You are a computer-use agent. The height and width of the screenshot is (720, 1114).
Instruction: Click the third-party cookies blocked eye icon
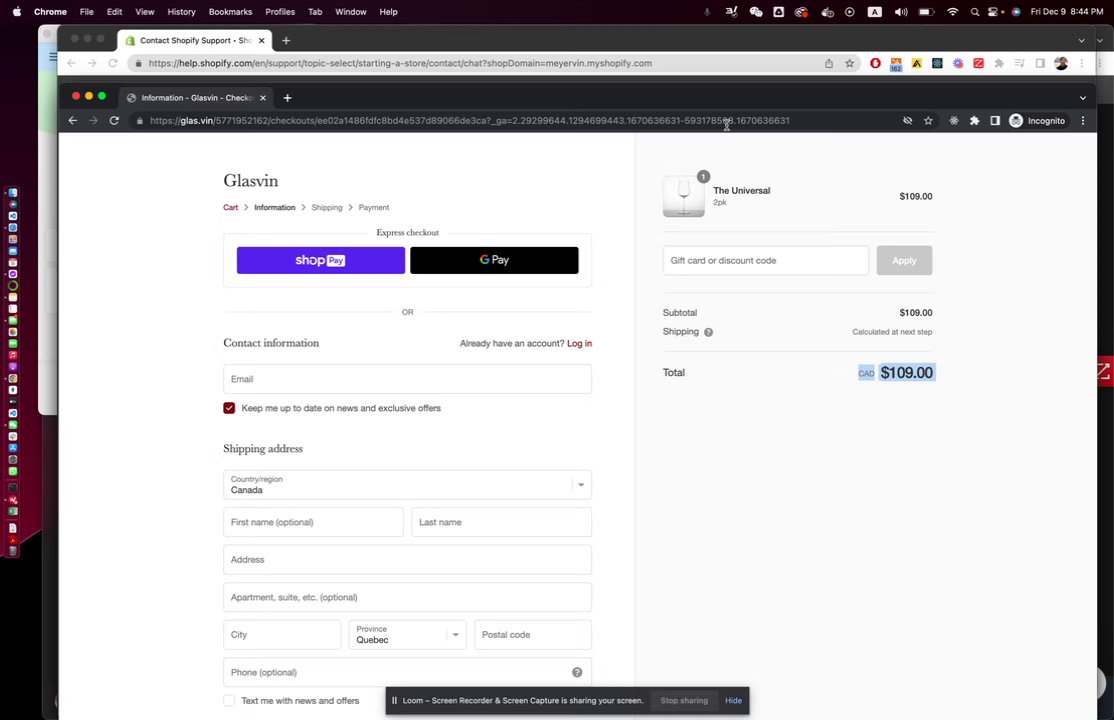pos(907,121)
